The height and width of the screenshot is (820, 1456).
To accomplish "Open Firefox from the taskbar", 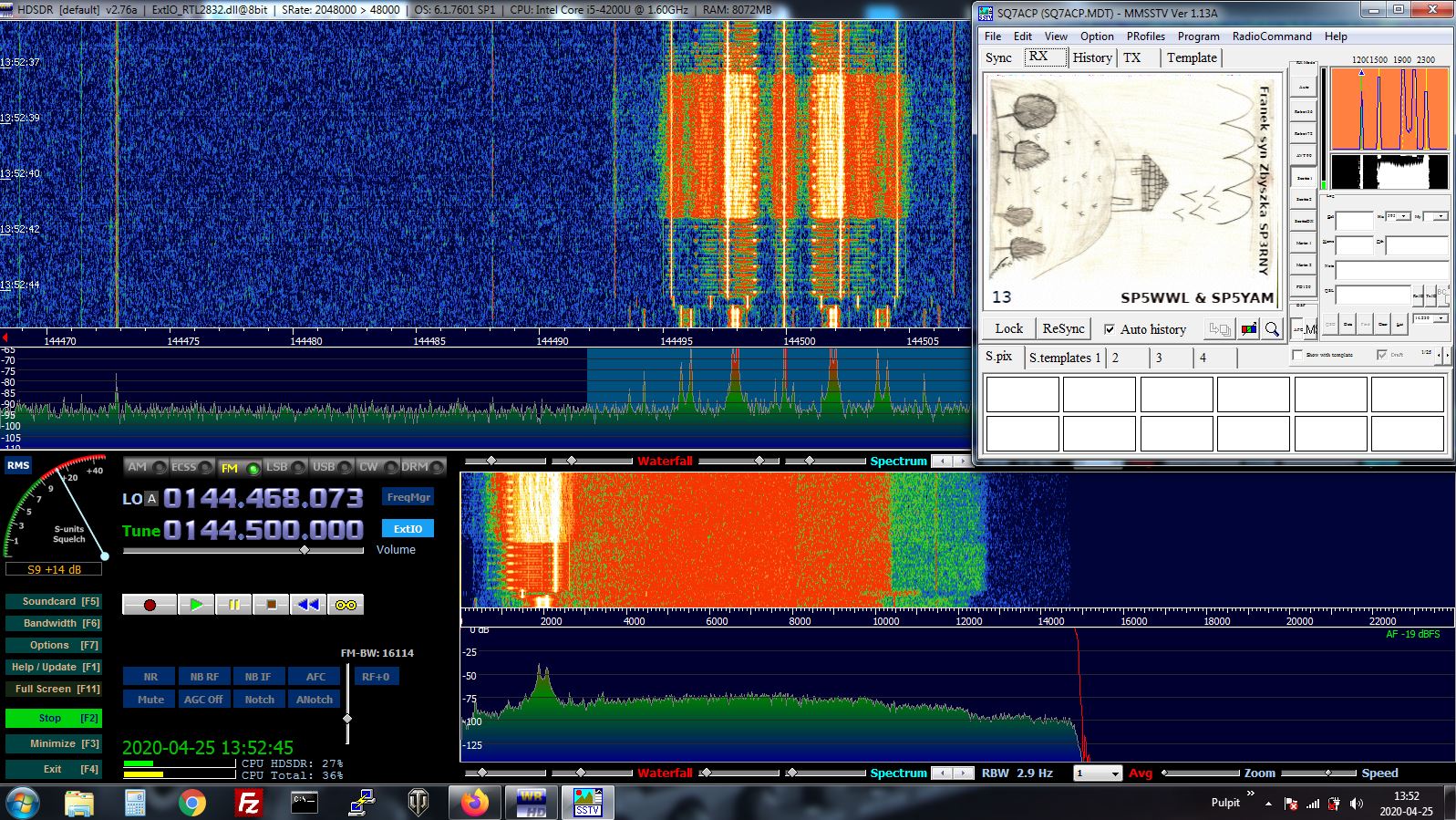I will (x=474, y=803).
